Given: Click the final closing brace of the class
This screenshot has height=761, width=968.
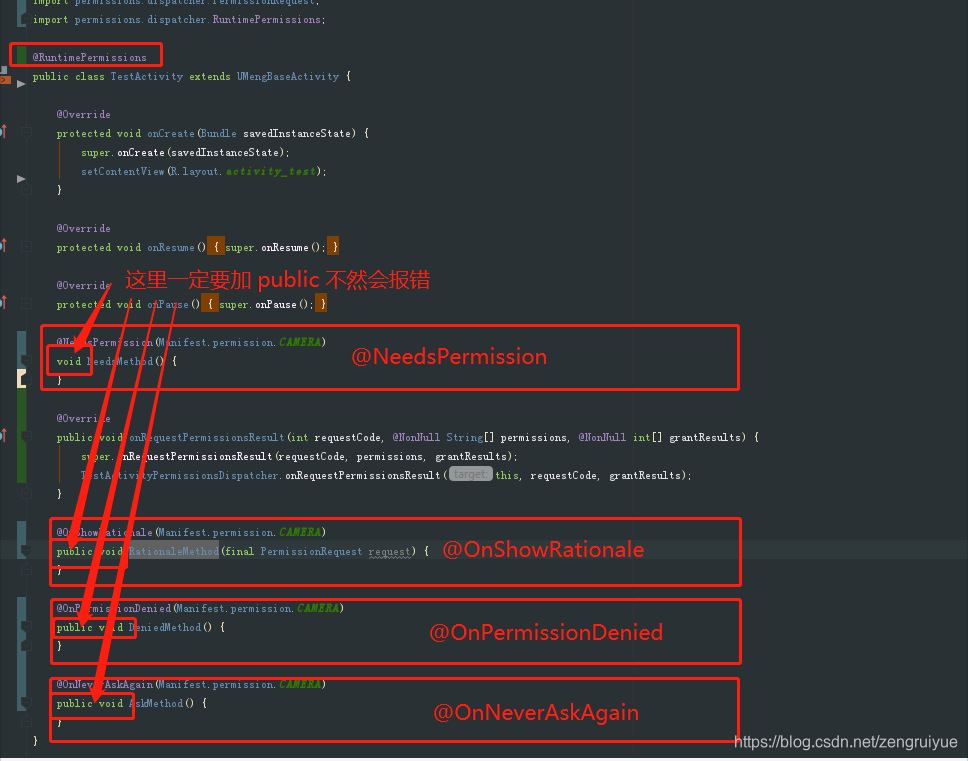Looking at the screenshot, I should (x=35, y=741).
